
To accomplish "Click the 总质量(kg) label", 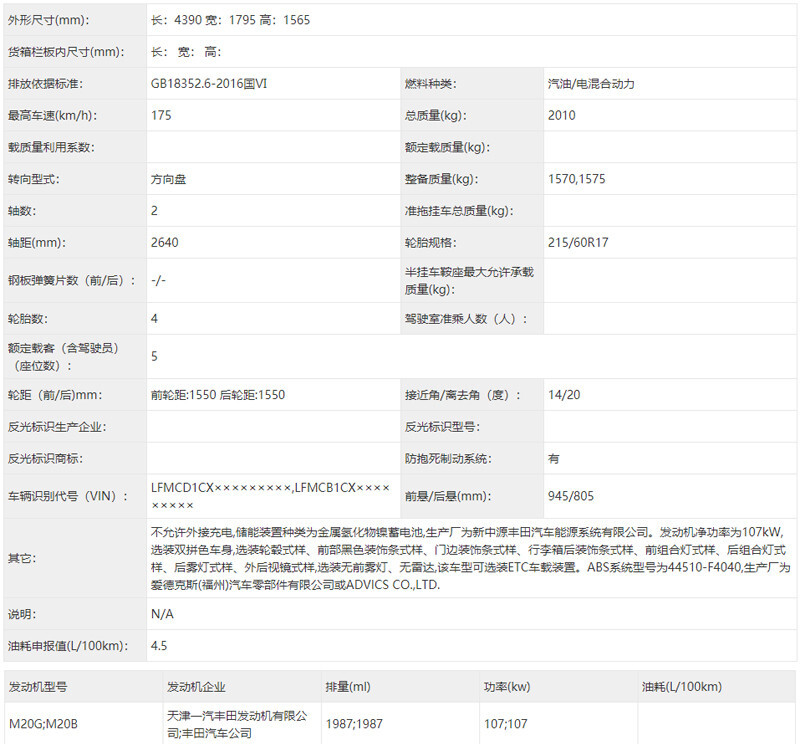I will click(x=435, y=115).
